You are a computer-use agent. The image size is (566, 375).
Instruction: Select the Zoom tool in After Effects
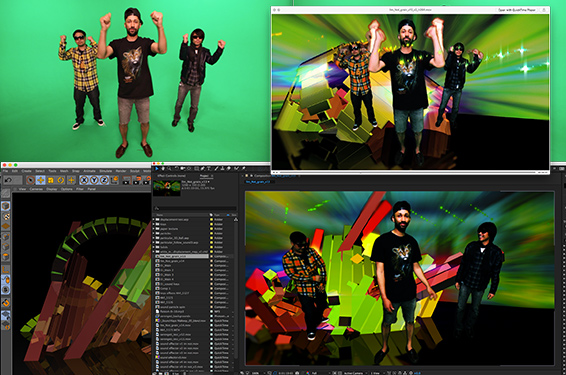click(169, 168)
